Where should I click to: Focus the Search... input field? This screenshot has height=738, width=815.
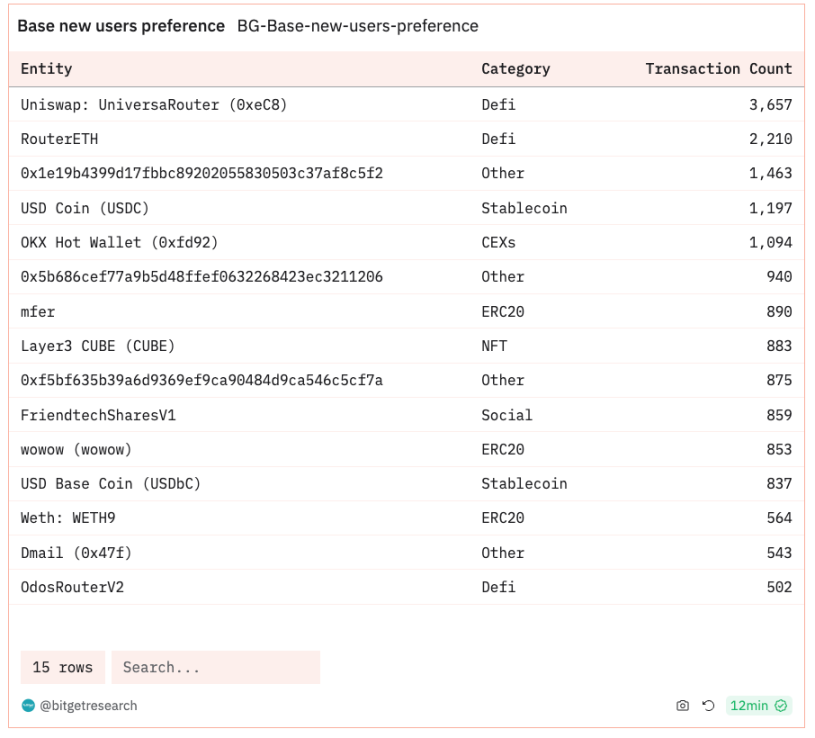(216, 667)
